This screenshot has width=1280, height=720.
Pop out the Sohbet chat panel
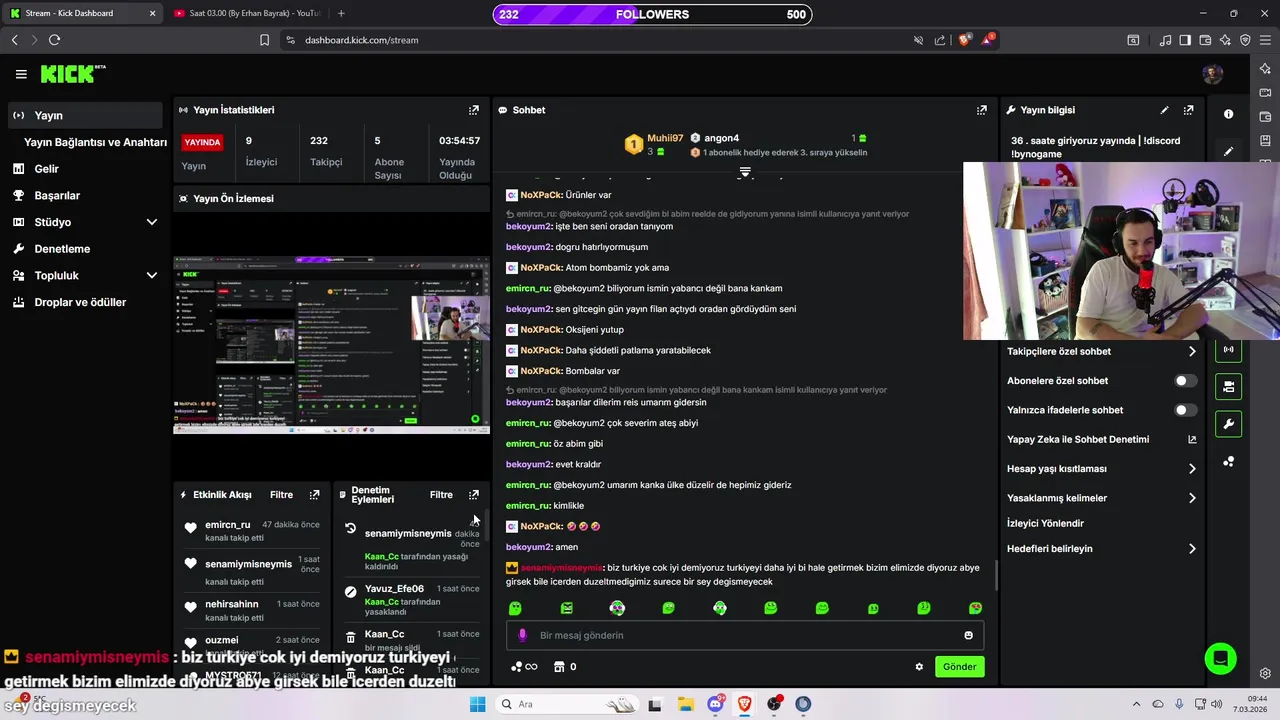click(982, 110)
